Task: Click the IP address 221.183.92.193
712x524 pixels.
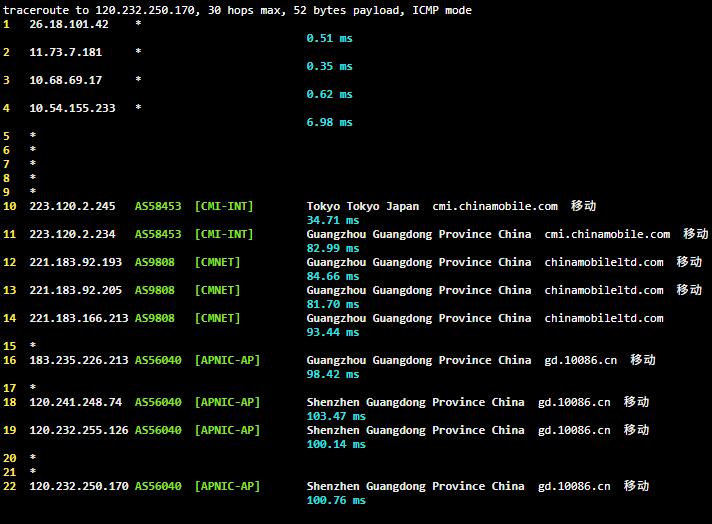Action: pyautogui.click(x=76, y=262)
